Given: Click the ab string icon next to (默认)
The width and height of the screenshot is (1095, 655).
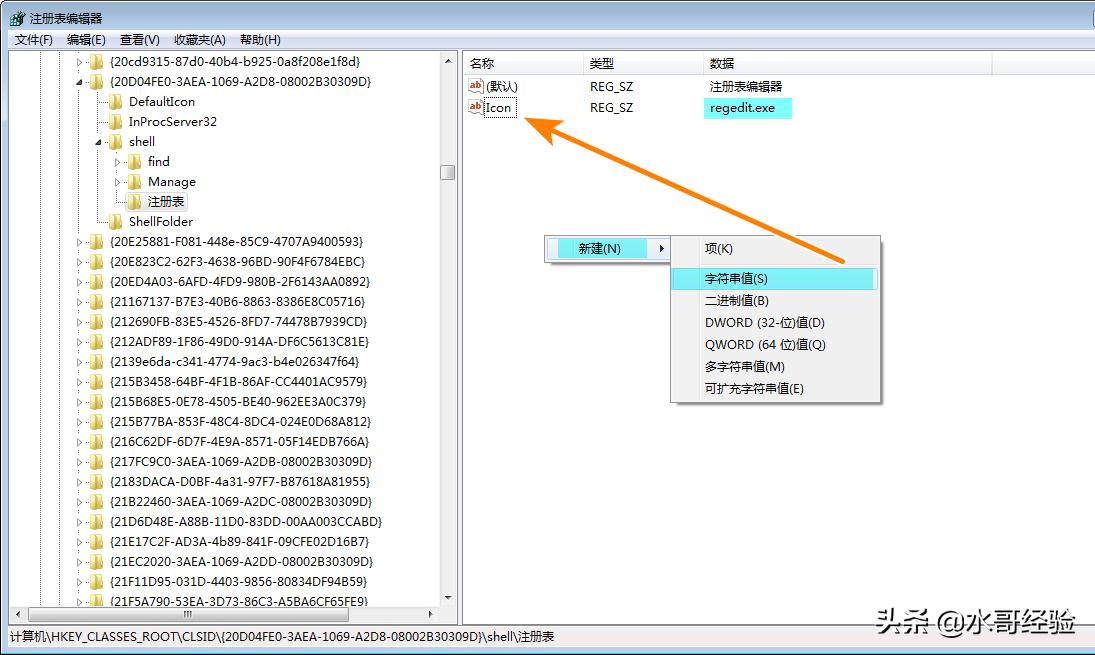Looking at the screenshot, I should point(475,86).
